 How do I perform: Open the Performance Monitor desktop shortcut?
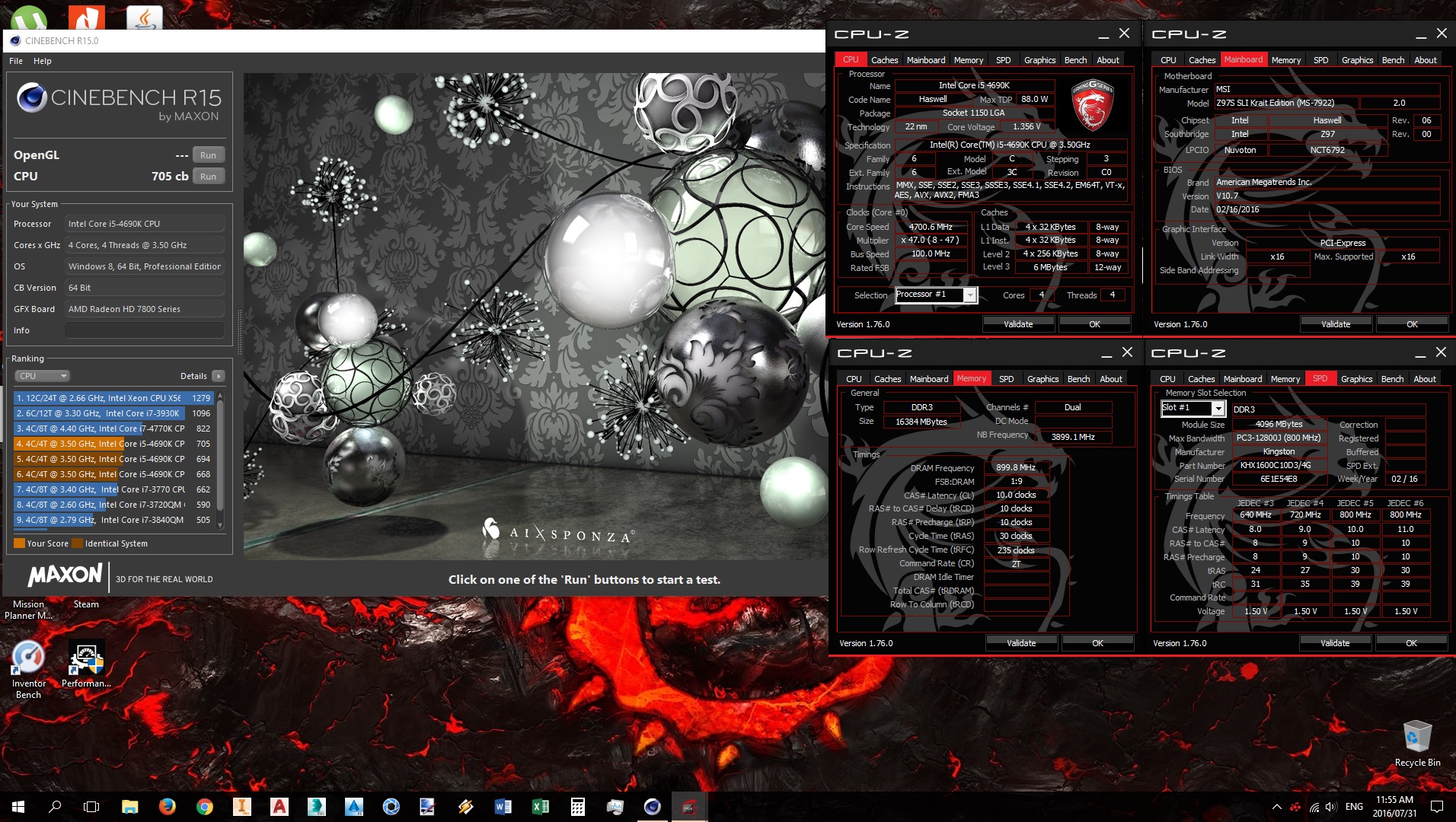point(86,664)
